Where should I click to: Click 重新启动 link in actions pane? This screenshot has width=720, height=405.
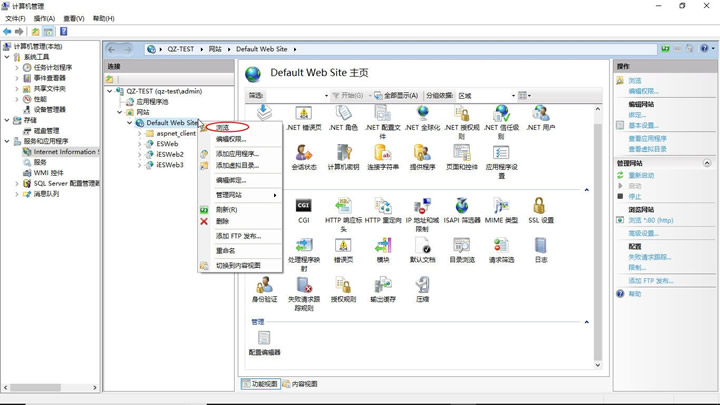[x=642, y=175]
